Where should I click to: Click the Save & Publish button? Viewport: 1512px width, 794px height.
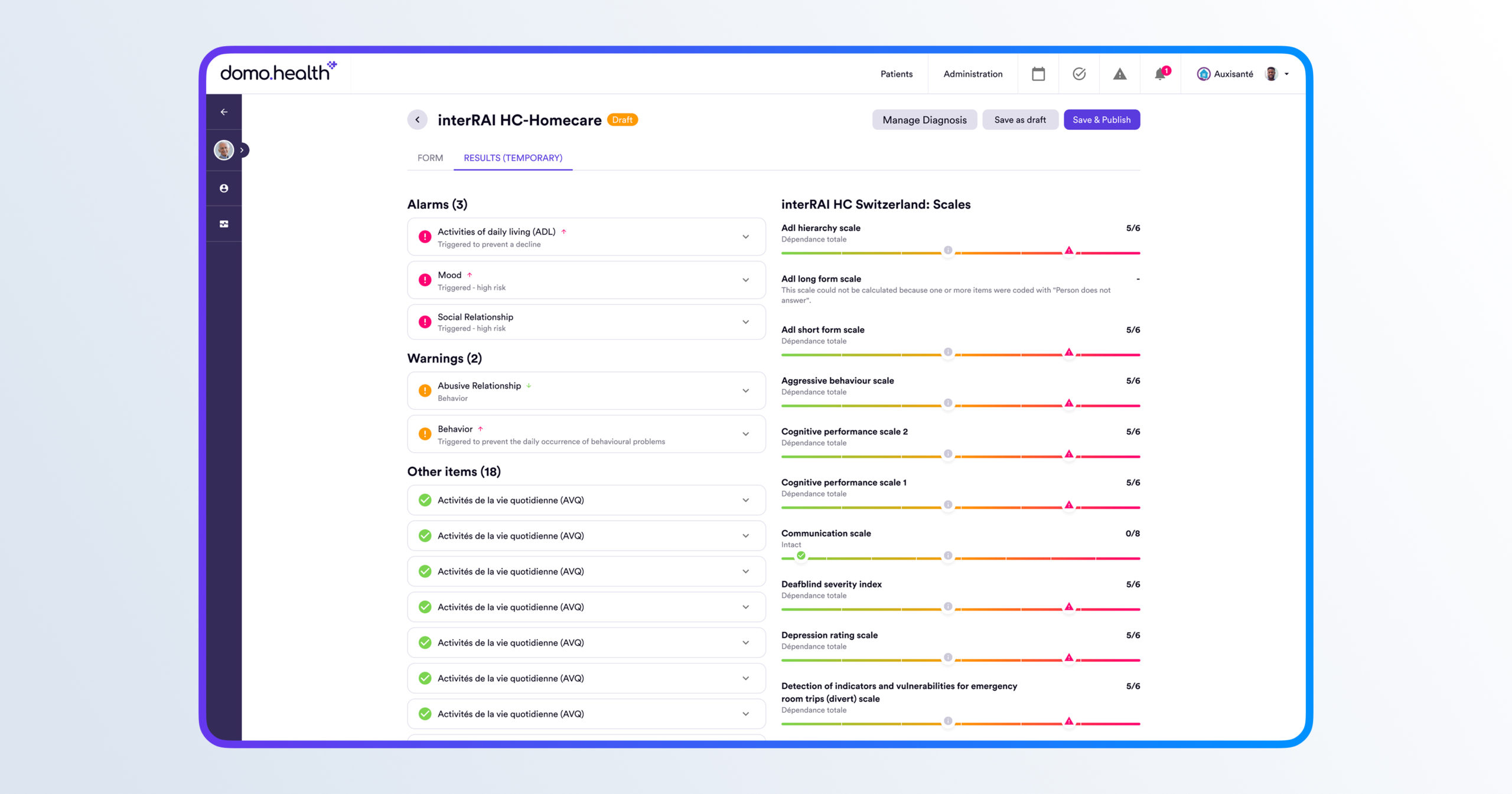[1101, 120]
